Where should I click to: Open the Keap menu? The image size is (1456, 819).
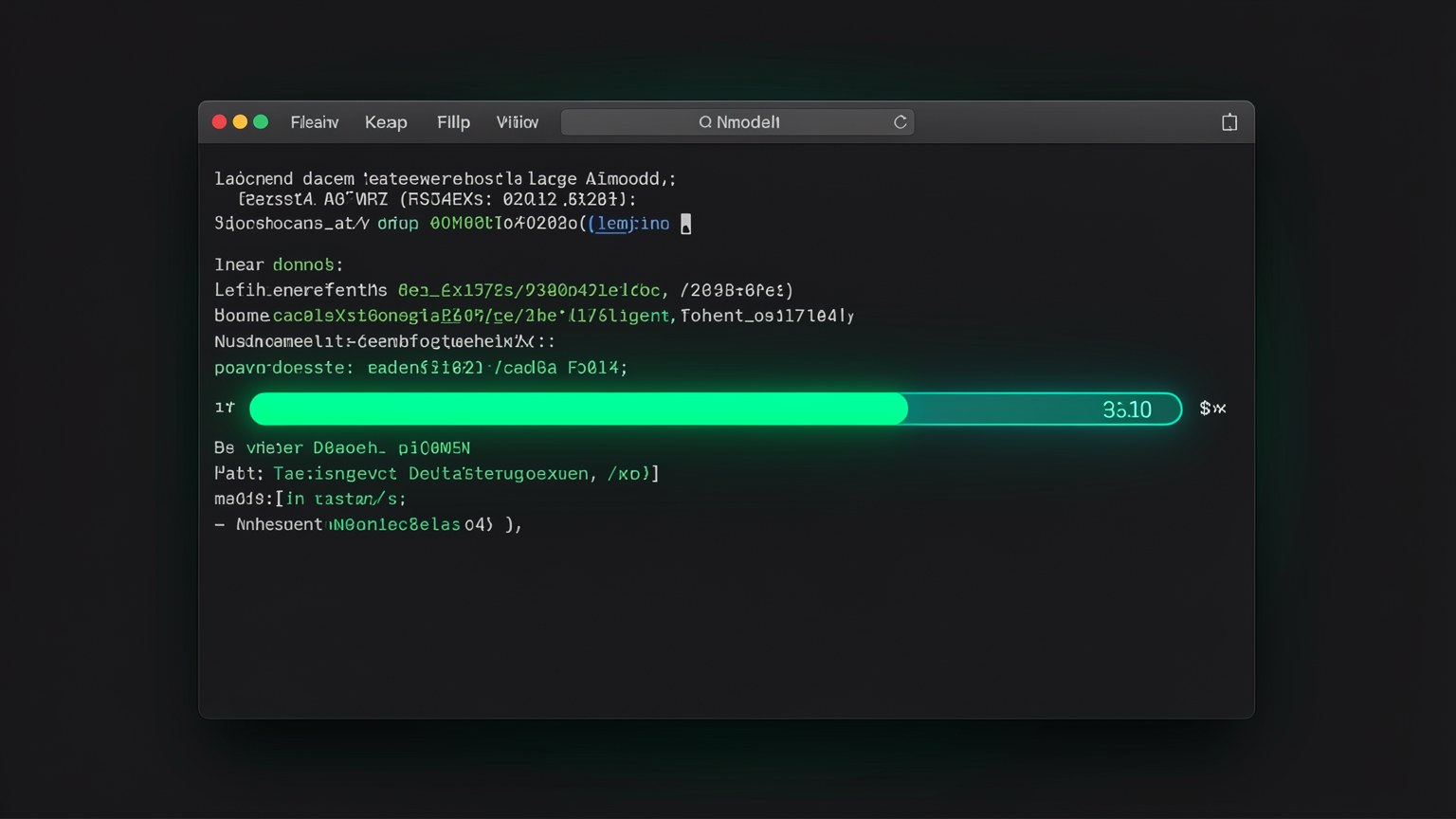tap(386, 122)
